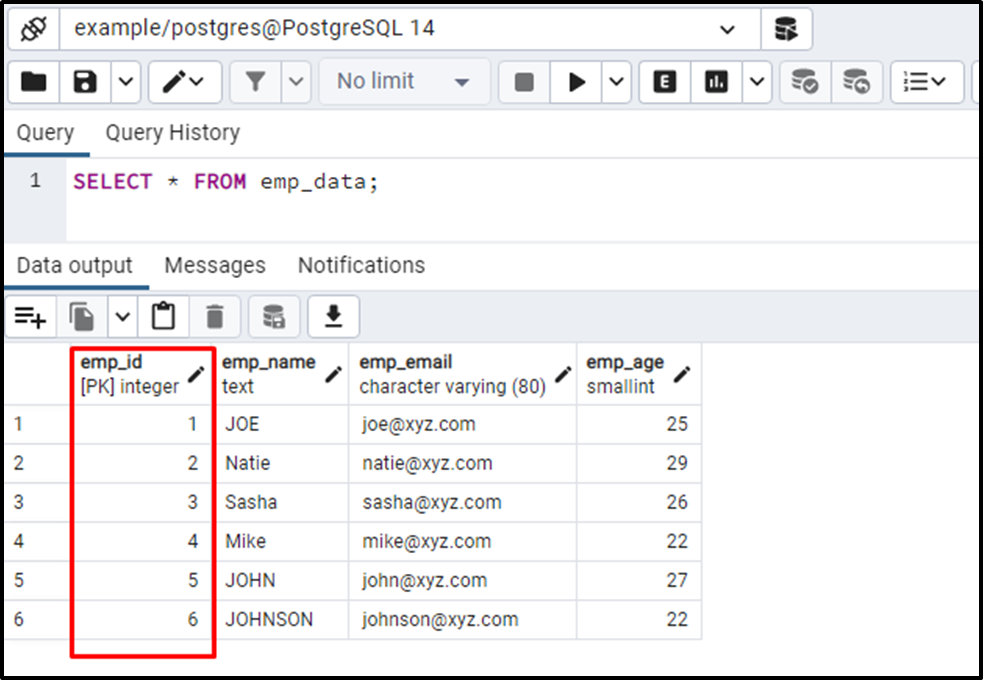Switch to the Query History tab
The image size is (983, 680).
172,132
